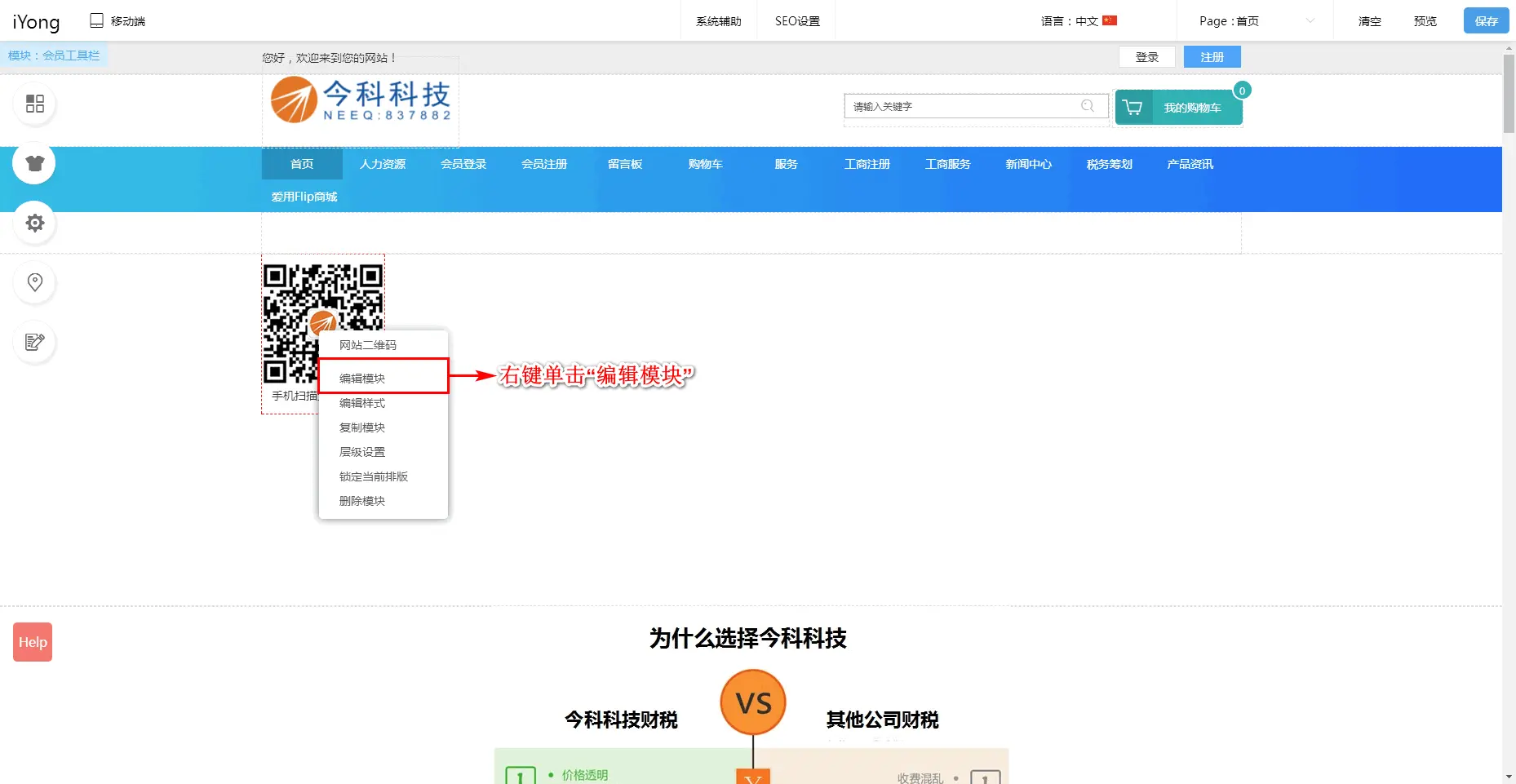Screen dimensions: 1516x784
Task: Click the keyword search input field
Action: (963, 106)
